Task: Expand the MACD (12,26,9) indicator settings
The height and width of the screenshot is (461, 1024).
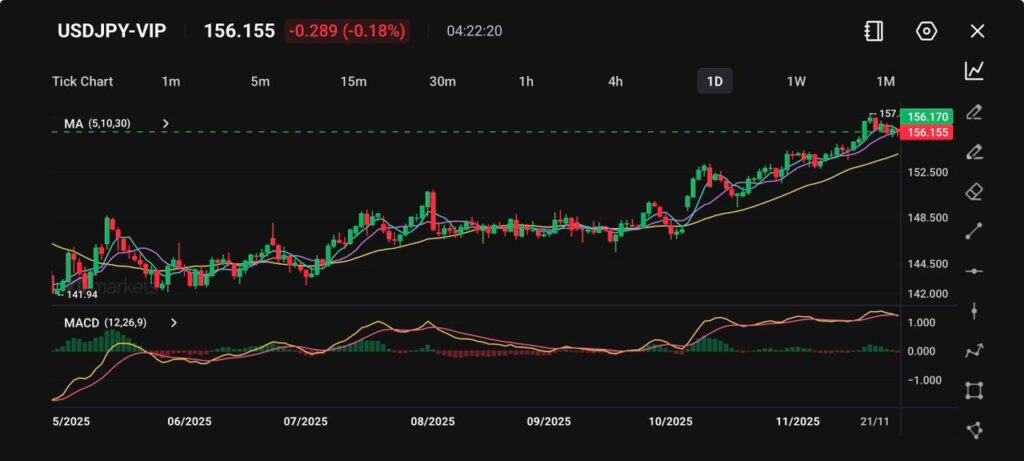Action: click(x=174, y=323)
